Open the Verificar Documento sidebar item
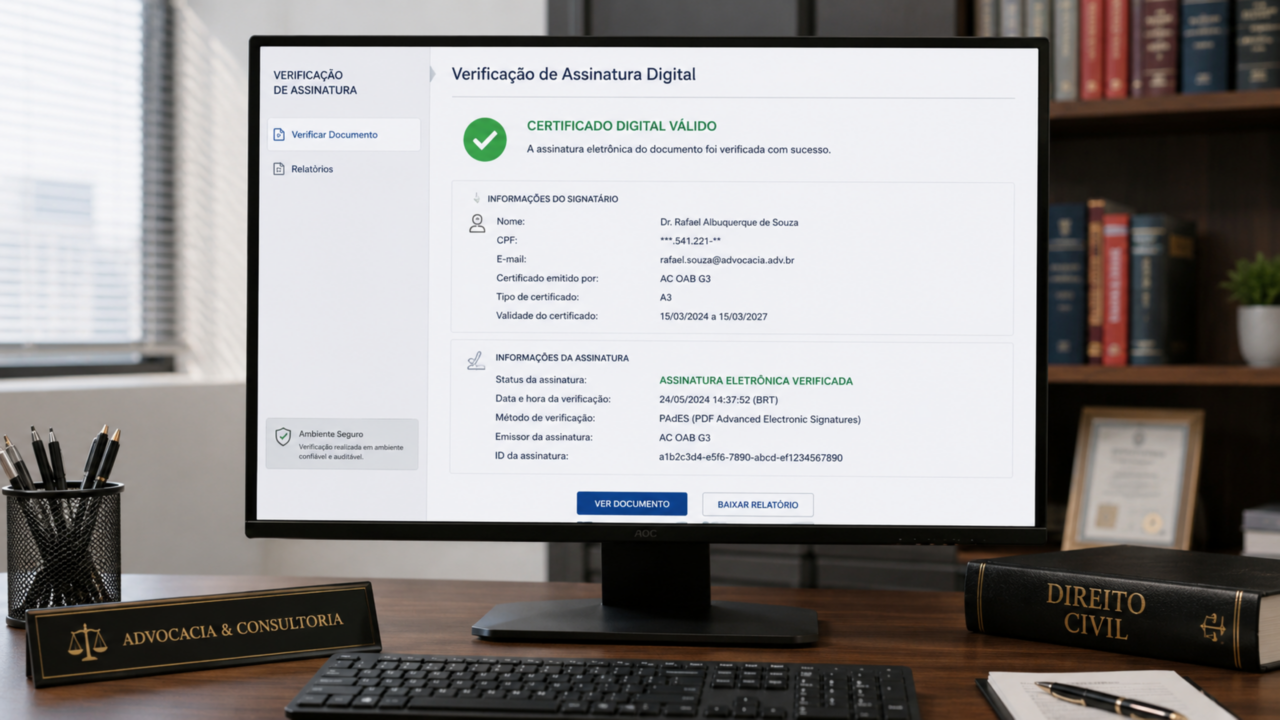Viewport: 1280px width, 720px height. [x=343, y=134]
